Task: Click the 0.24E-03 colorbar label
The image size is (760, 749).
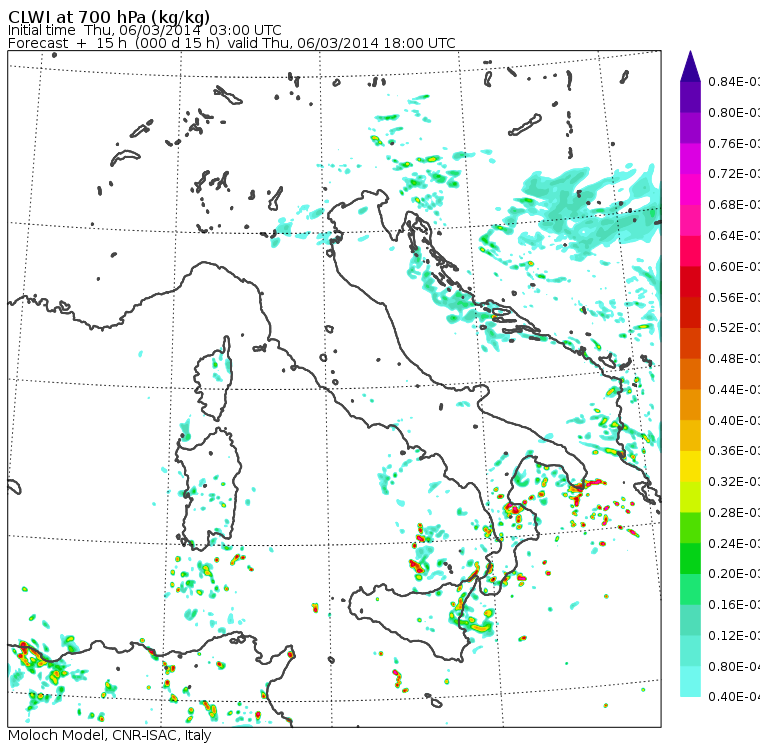Action: [734, 543]
